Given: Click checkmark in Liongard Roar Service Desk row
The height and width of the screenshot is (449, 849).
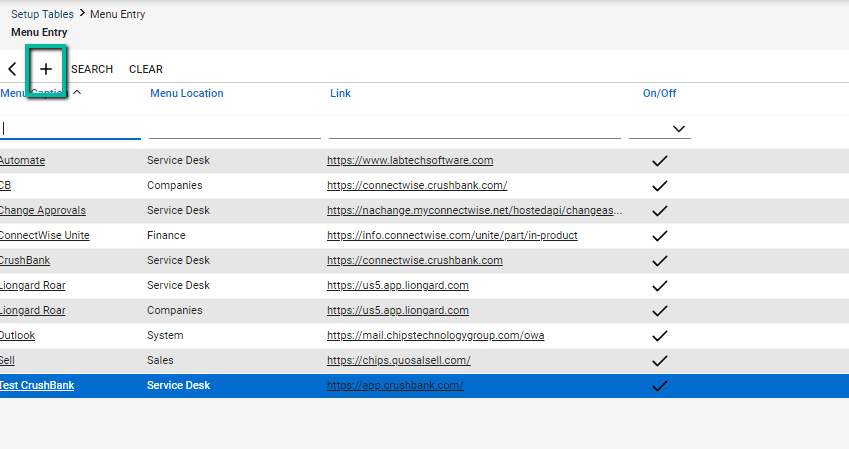Looking at the screenshot, I should (659, 285).
